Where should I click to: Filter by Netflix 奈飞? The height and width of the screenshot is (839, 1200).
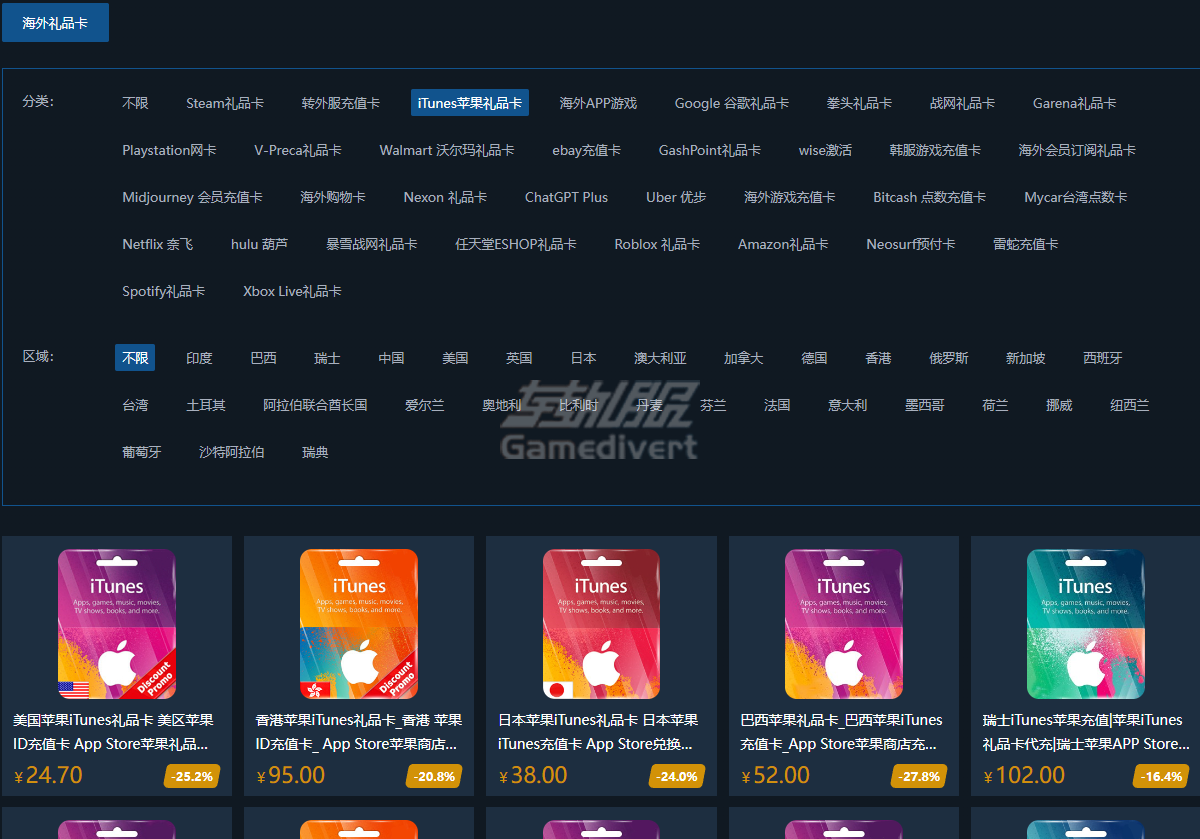(x=158, y=244)
